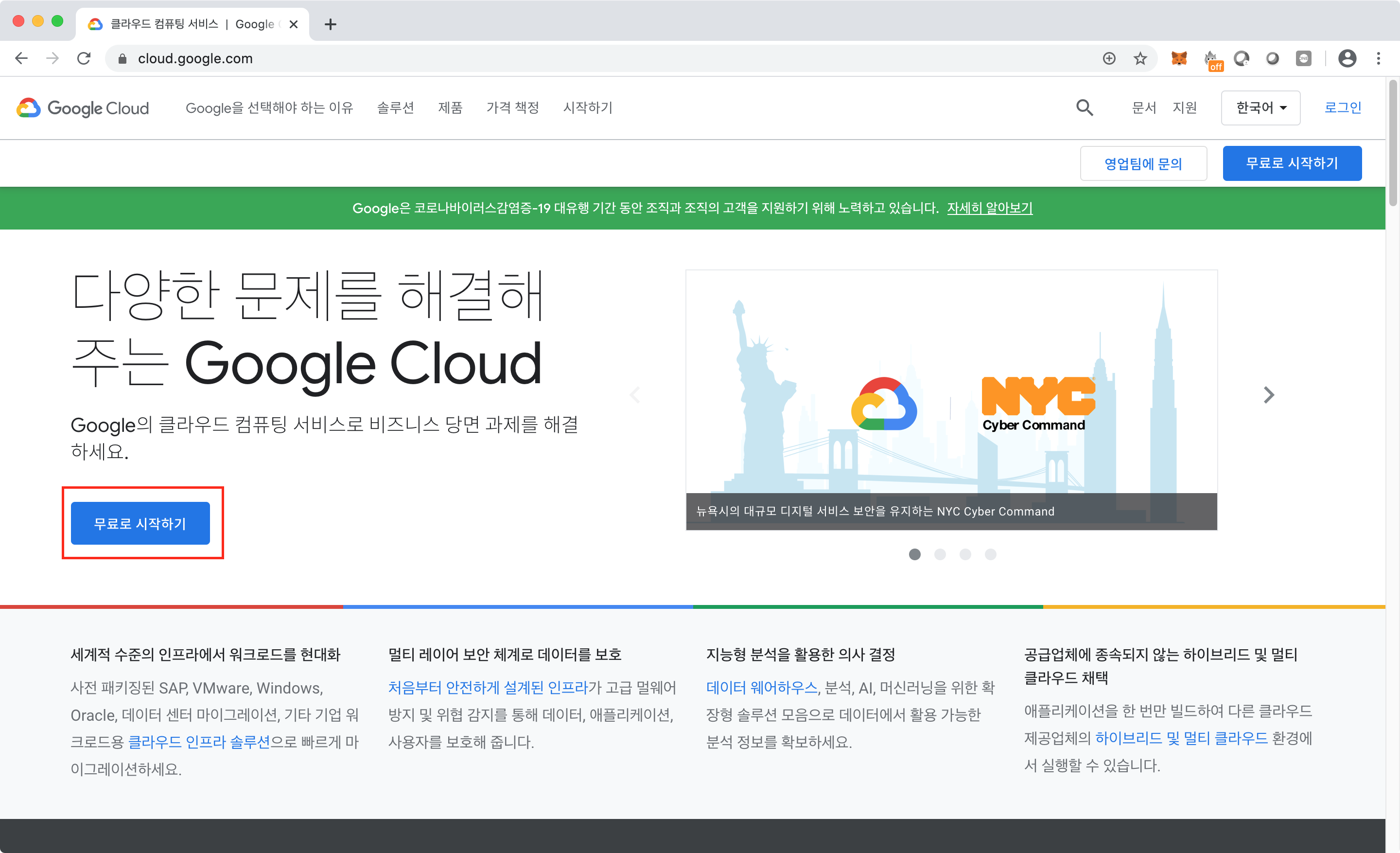1400x853 pixels.
Task: Select the third carousel dot
Action: pyautogui.click(x=965, y=554)
